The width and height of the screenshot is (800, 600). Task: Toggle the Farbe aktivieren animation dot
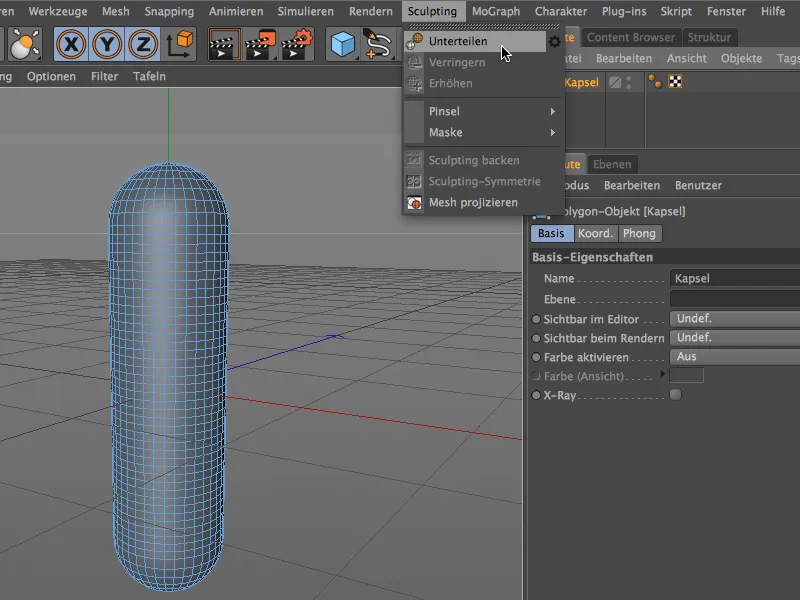point(536,357)
